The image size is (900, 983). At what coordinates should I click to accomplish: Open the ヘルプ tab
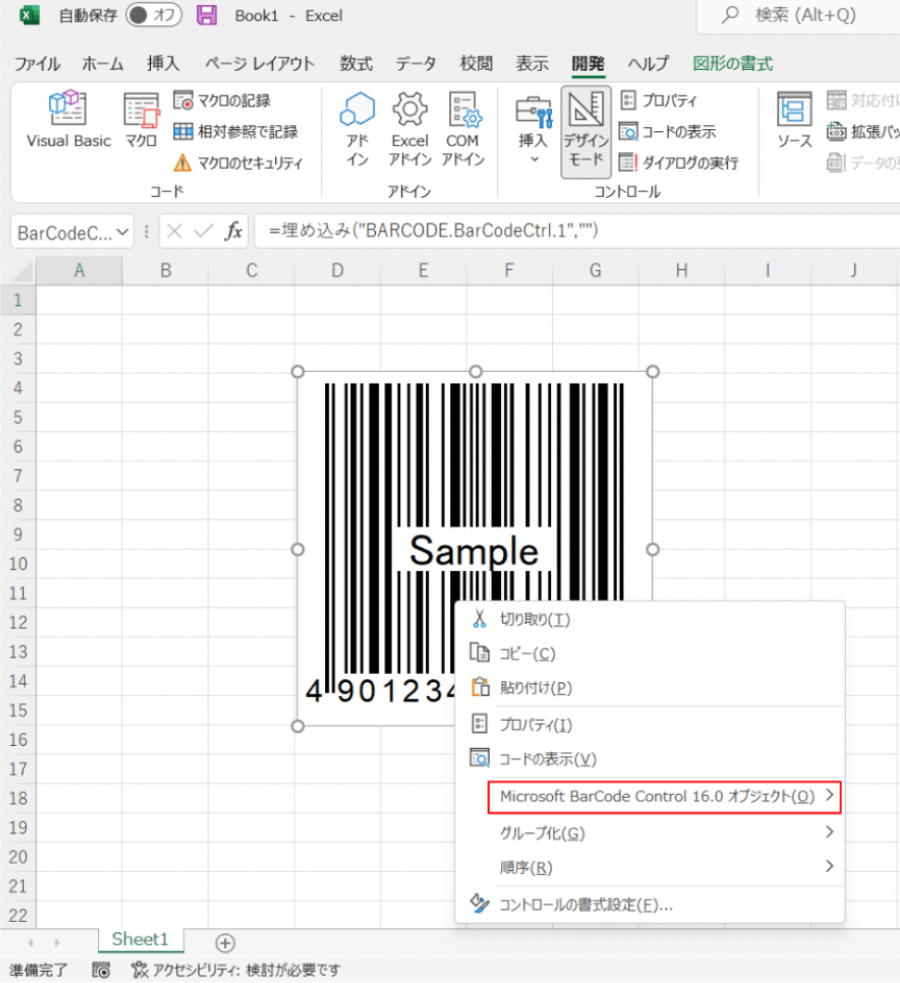(x=648, y=63)
